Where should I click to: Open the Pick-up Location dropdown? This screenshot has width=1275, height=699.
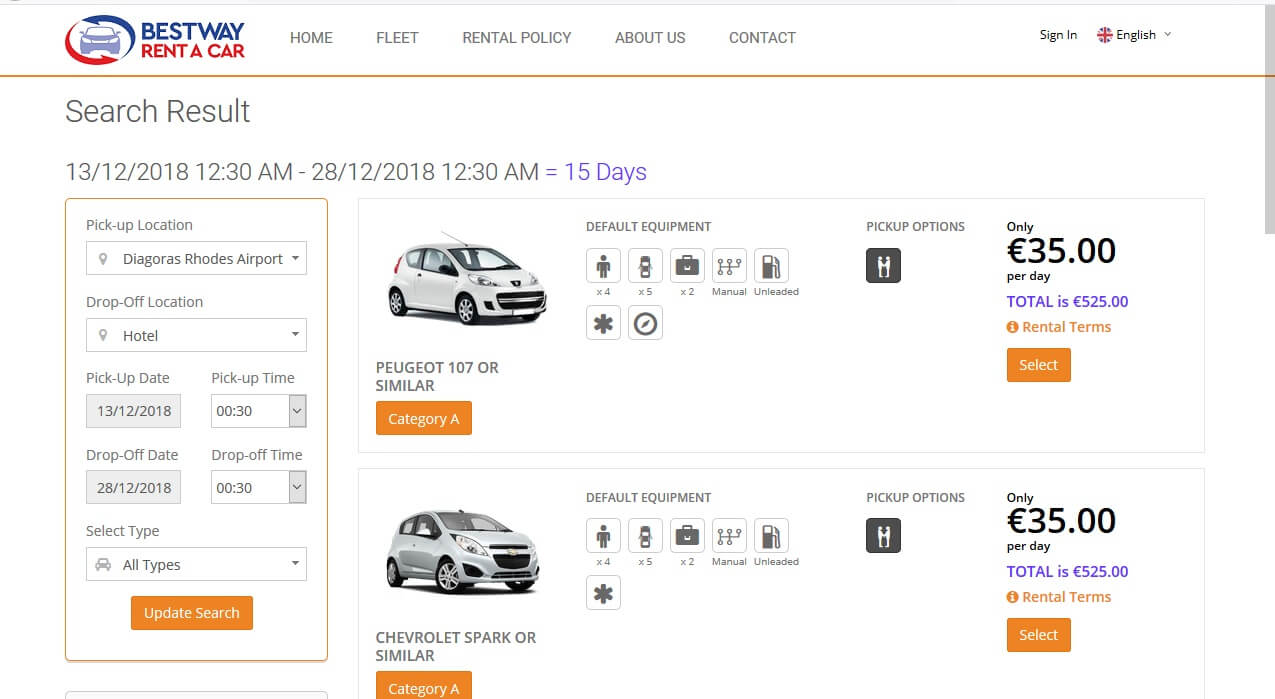(x=196, y=258)
